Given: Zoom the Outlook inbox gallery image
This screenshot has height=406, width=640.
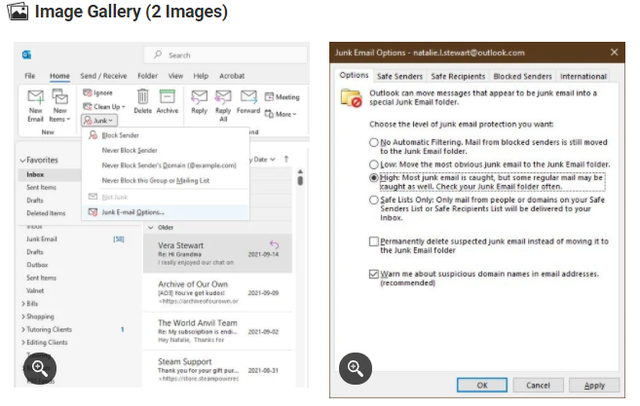Looking at the screenshot, I should [40, 368].
